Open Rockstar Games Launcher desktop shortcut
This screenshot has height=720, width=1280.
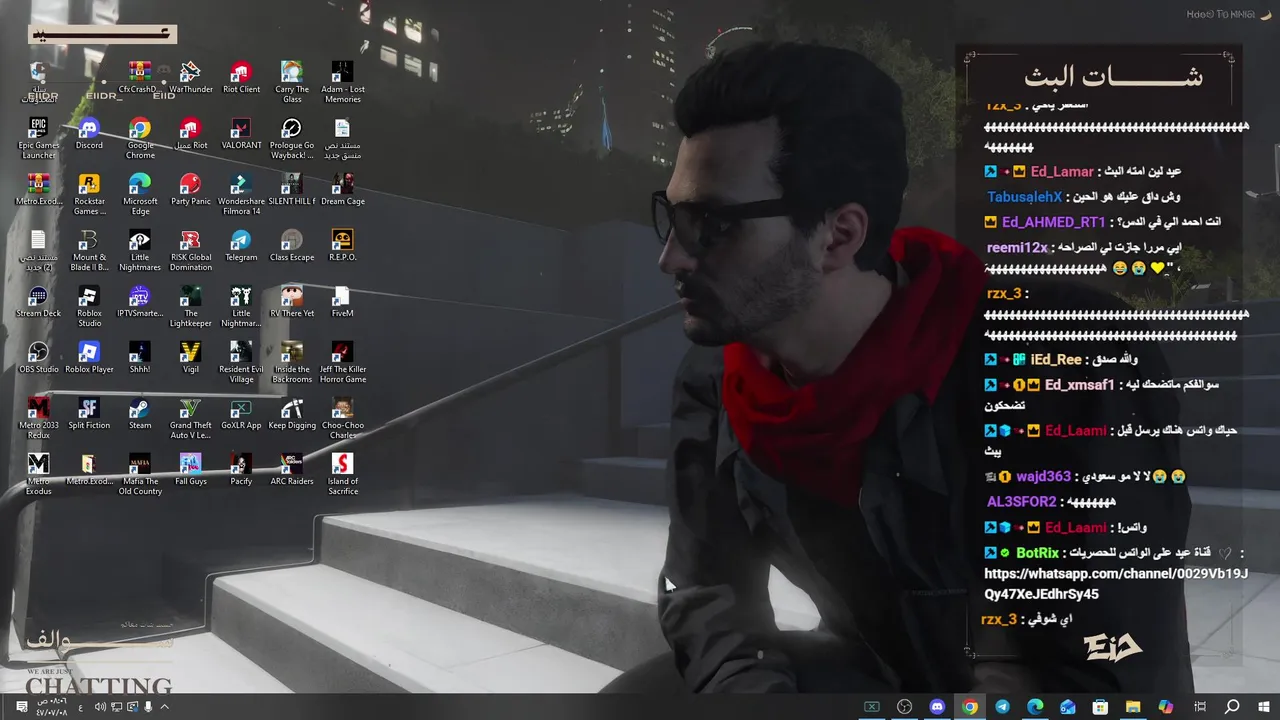point(89,194)
